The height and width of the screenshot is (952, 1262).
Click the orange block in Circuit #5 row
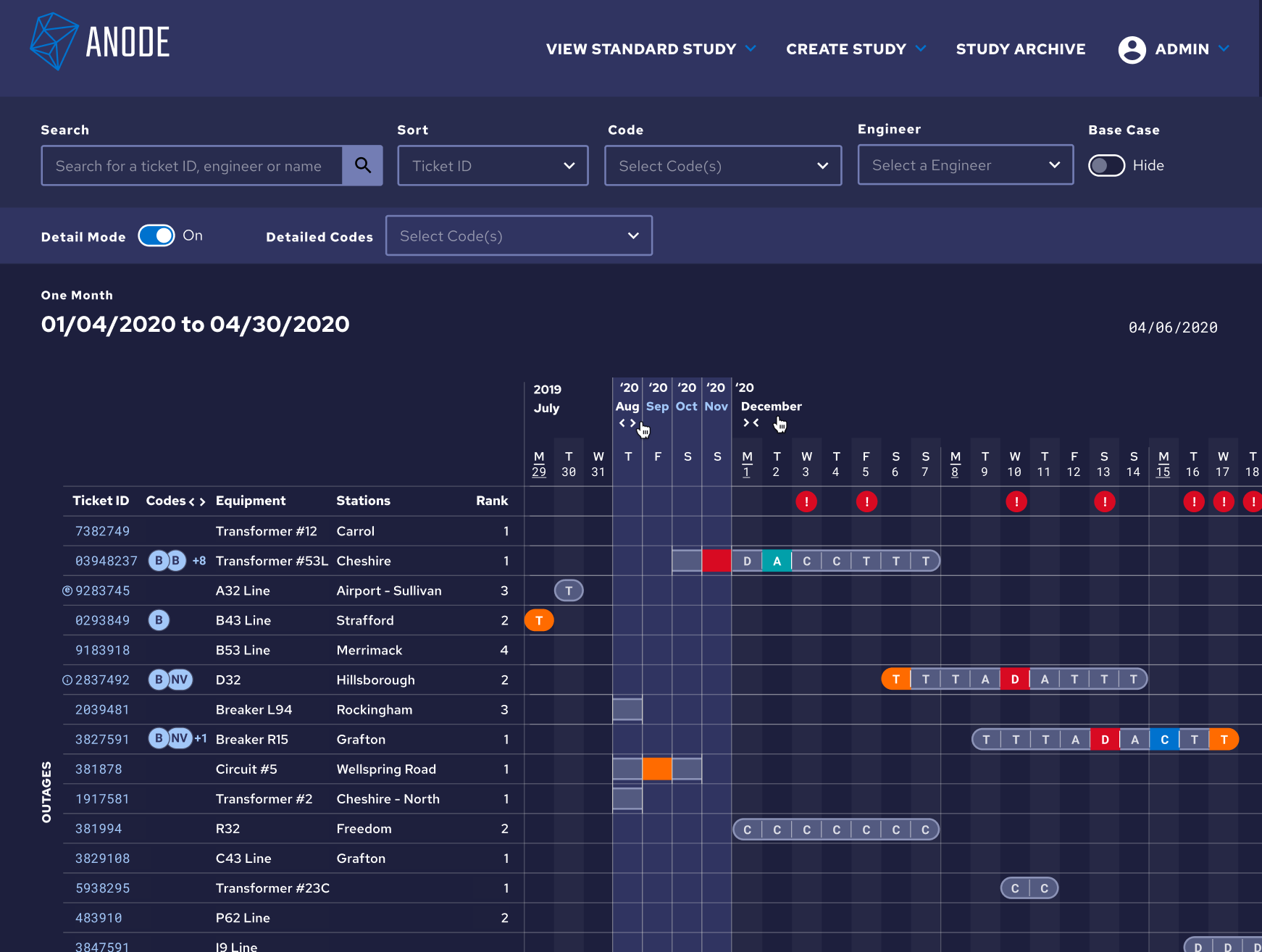pos(657,769)
